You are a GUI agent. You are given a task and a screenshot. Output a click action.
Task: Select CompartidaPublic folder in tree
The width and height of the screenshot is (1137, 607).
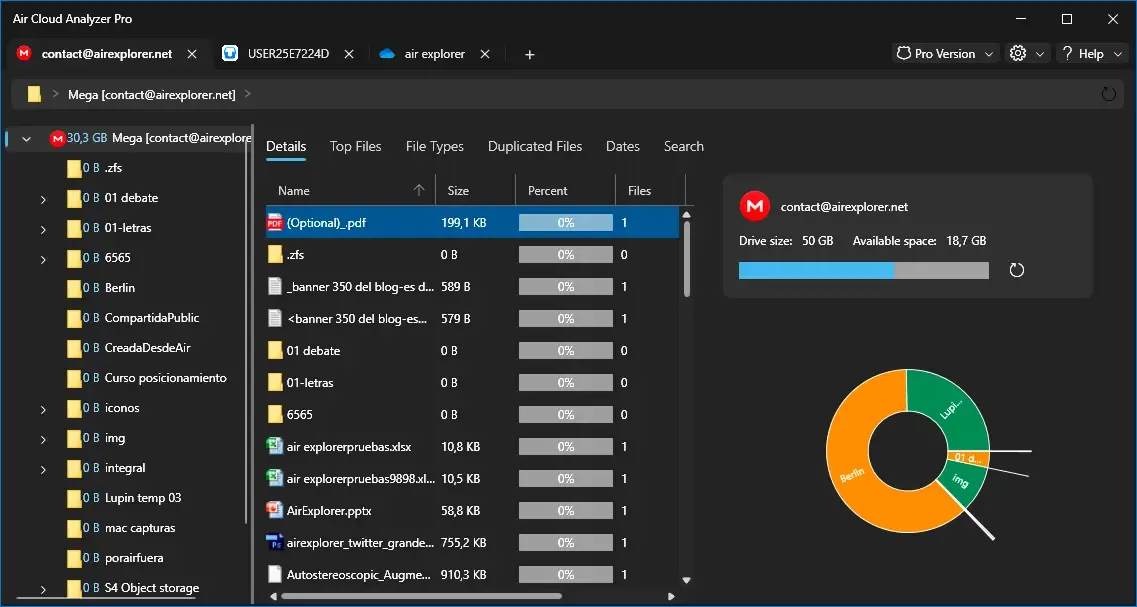tap(152, 318)
